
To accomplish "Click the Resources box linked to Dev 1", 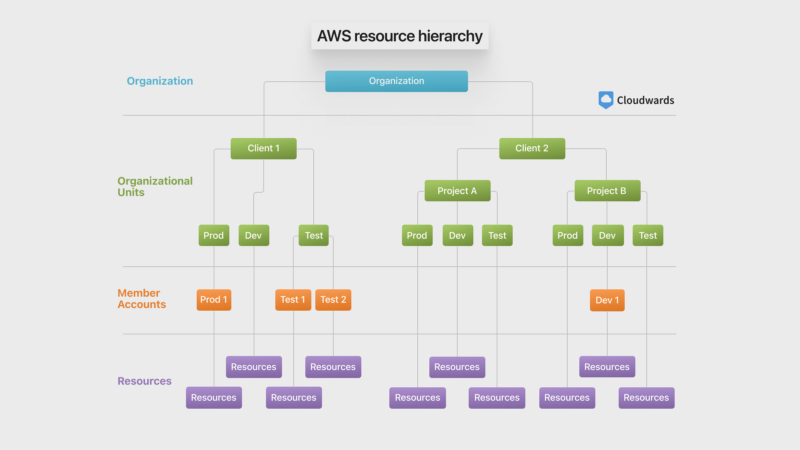I will 607,367.
